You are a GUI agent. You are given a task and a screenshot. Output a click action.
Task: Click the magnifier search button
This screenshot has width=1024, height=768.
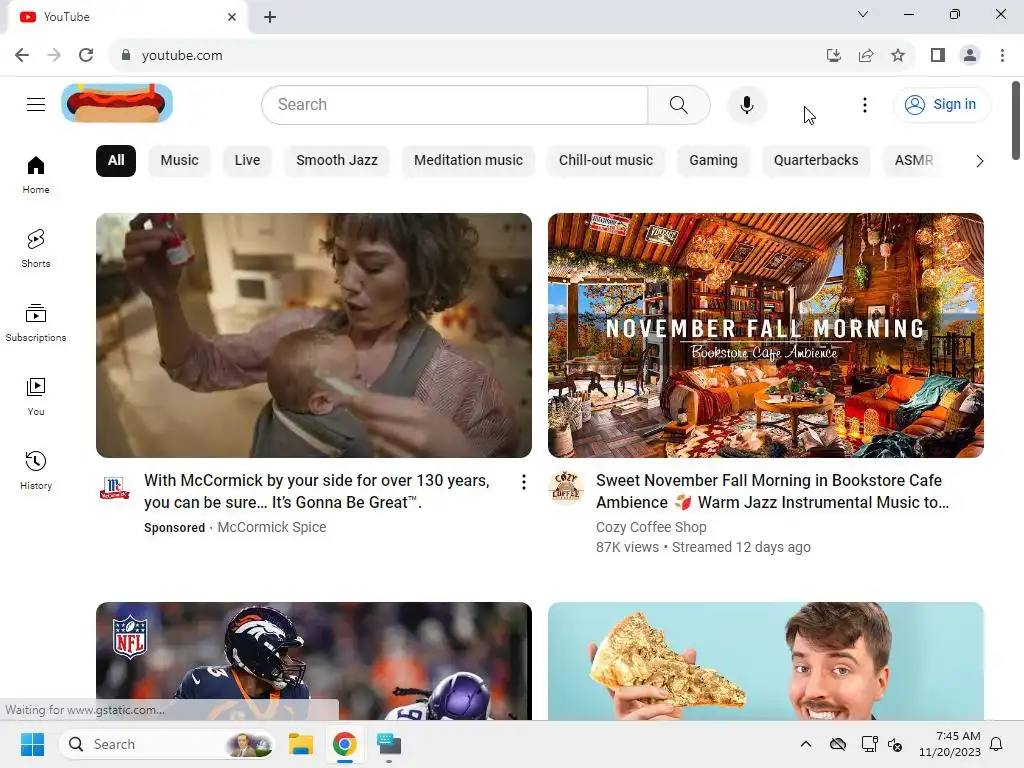point(679,104)
